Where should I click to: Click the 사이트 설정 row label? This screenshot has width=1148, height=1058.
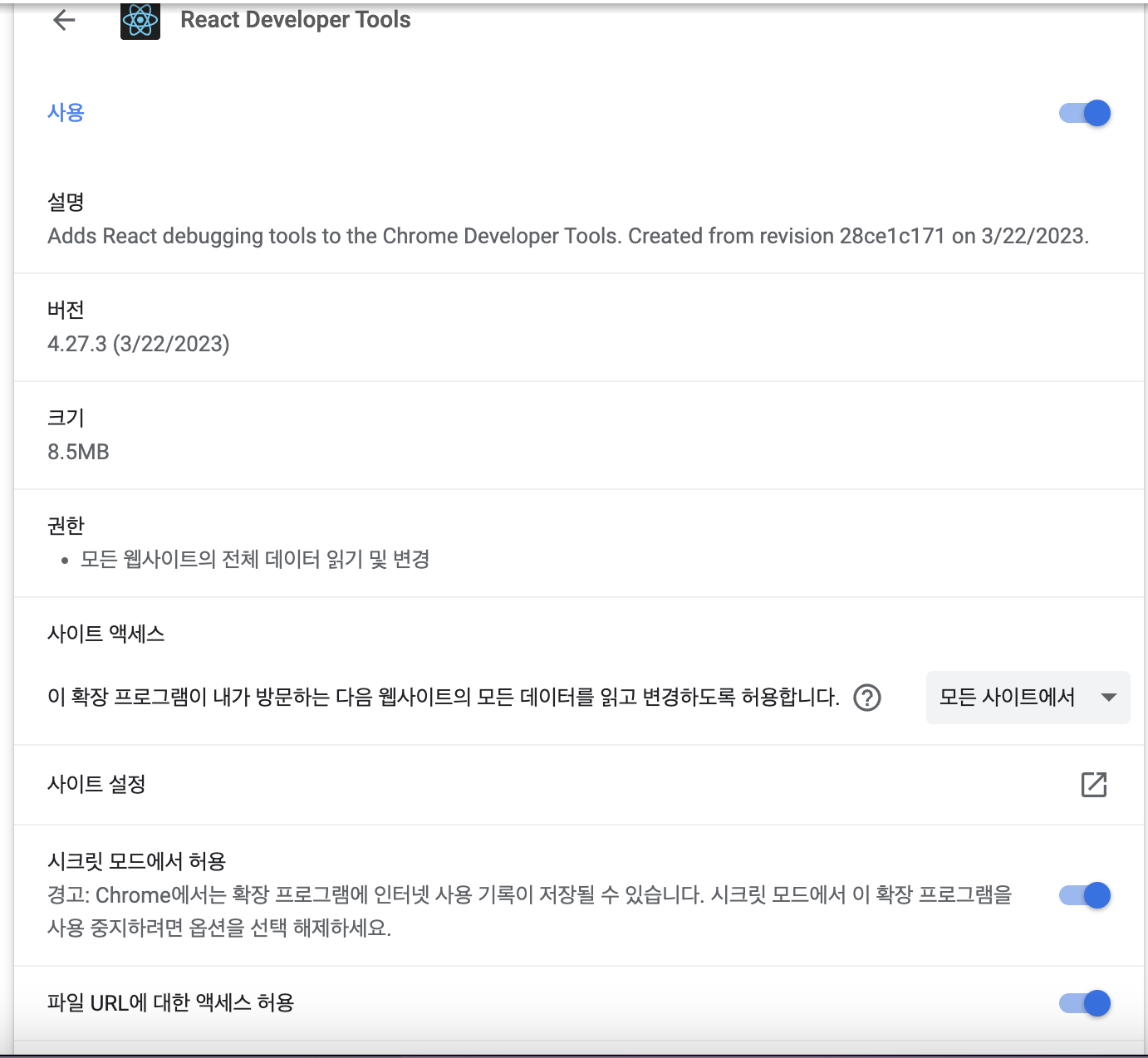tap(96, 784)
